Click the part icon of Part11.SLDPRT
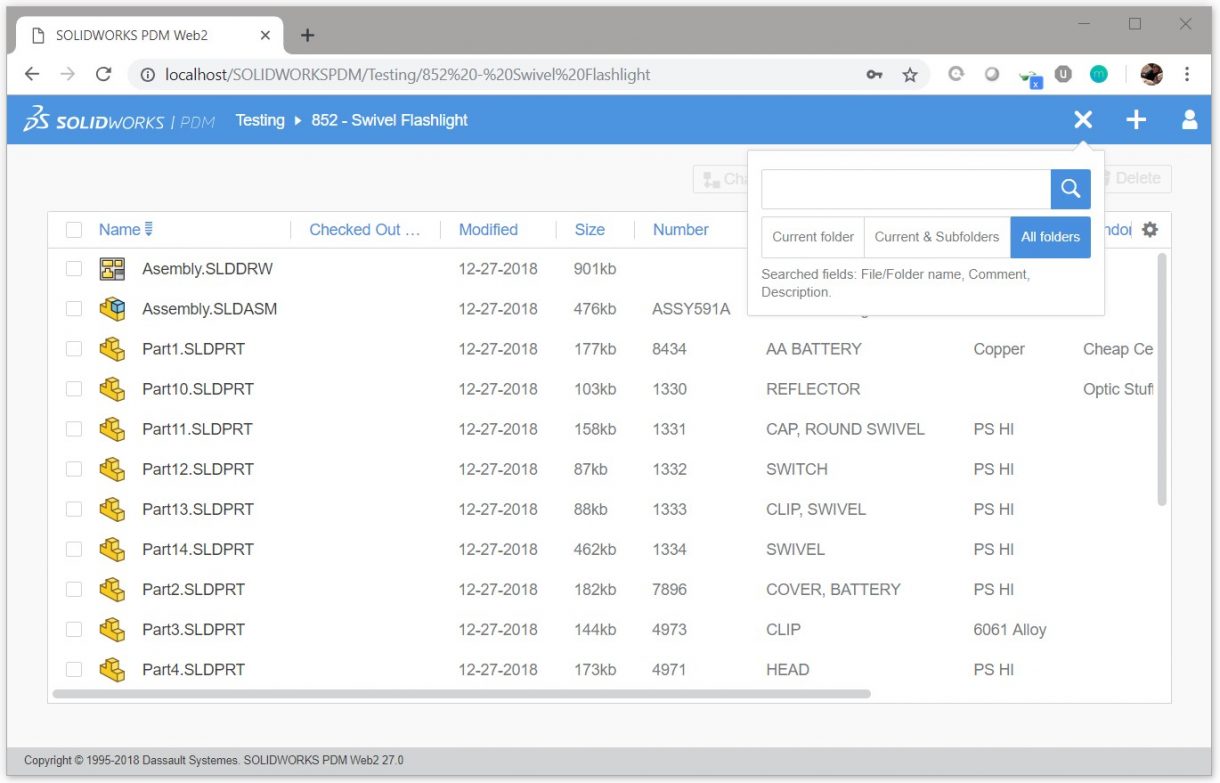Viewport: 1220px width, 783px height. pos(112,429)
